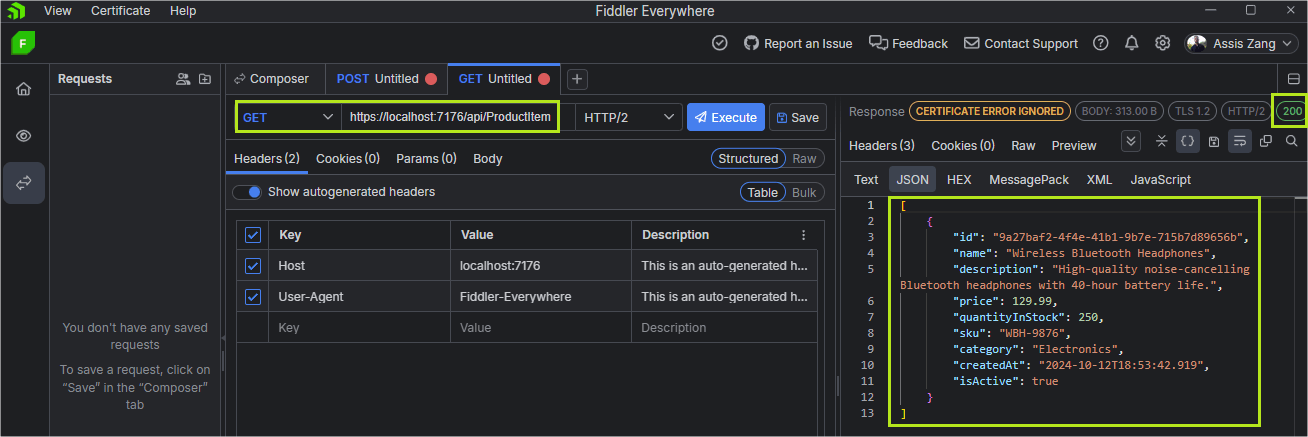The width and height of the screenshot is (1308, 437).
Task: Save the response body with disk icon
Action: (x=1214, y=141)
